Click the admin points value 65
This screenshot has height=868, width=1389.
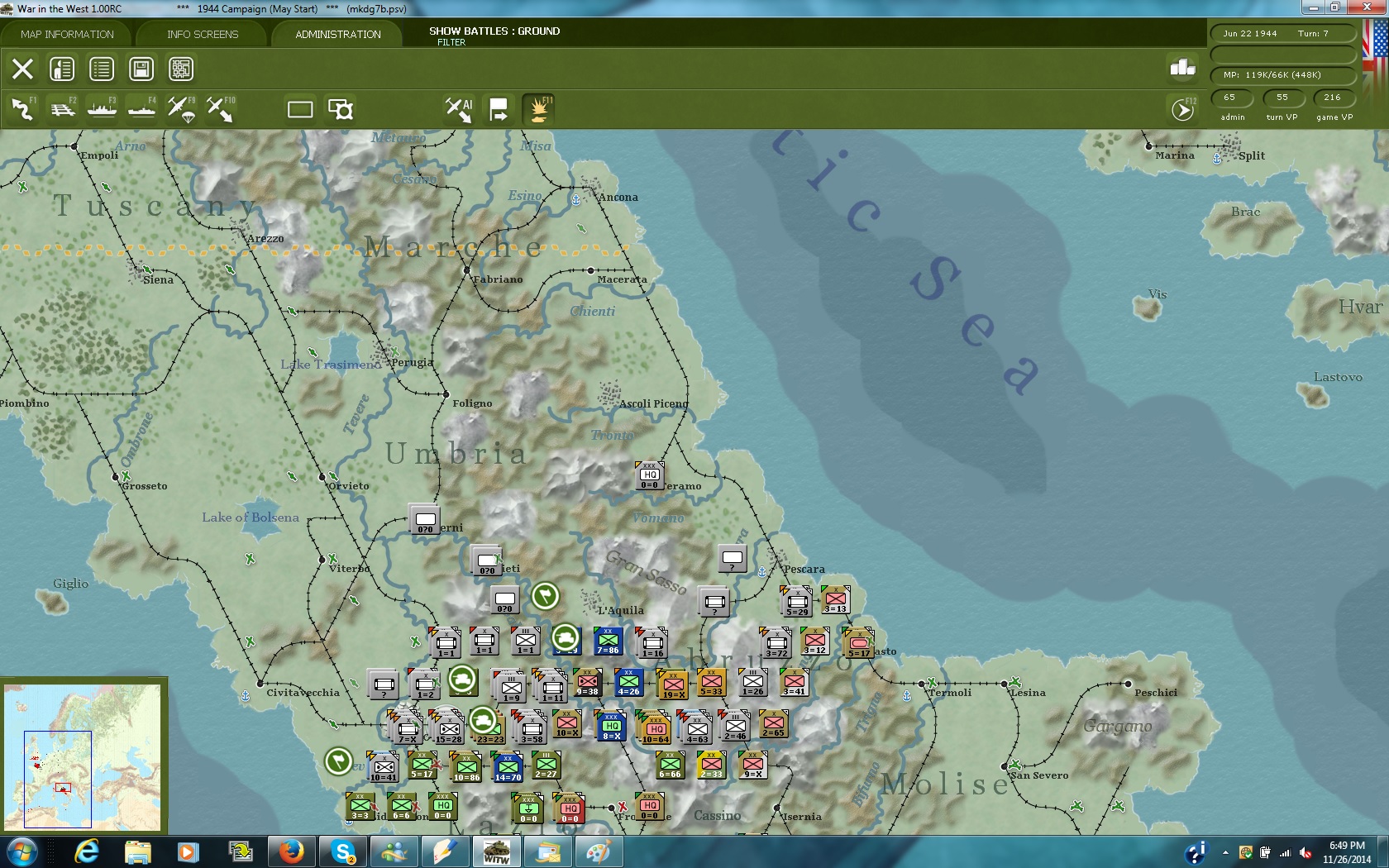coord(1232,98)
